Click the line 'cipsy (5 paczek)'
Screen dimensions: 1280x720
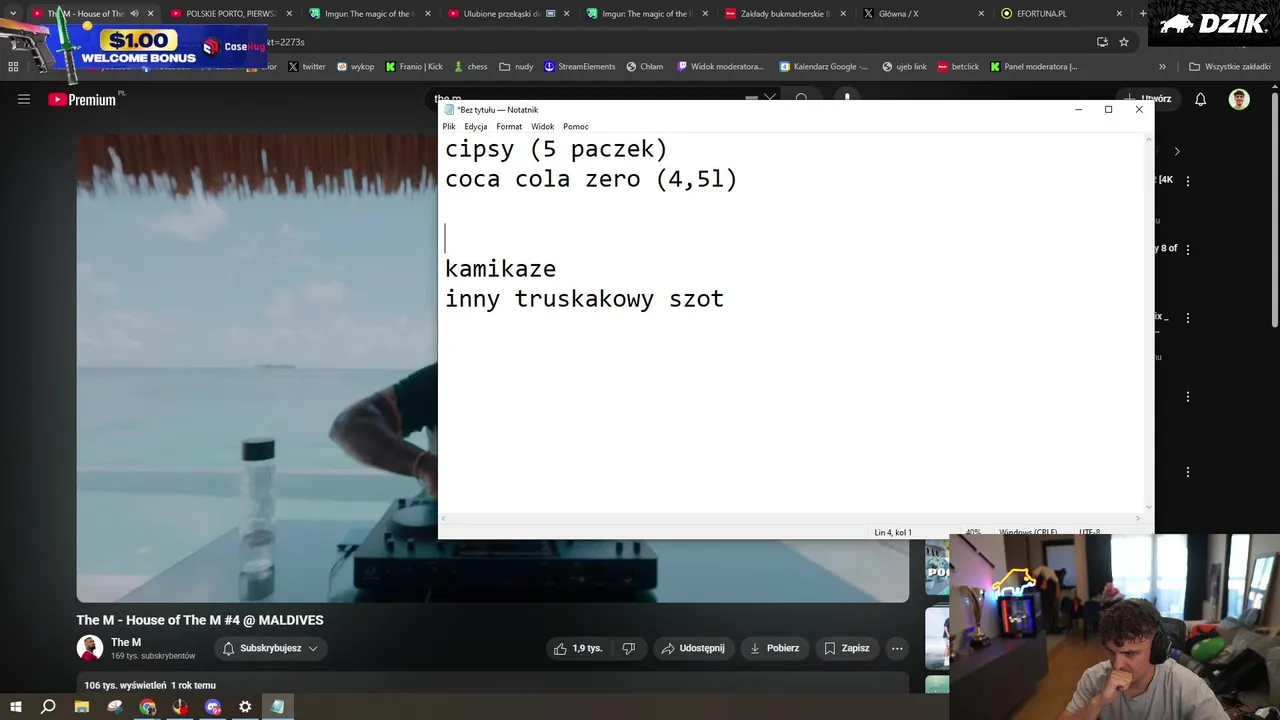[556, 149]
